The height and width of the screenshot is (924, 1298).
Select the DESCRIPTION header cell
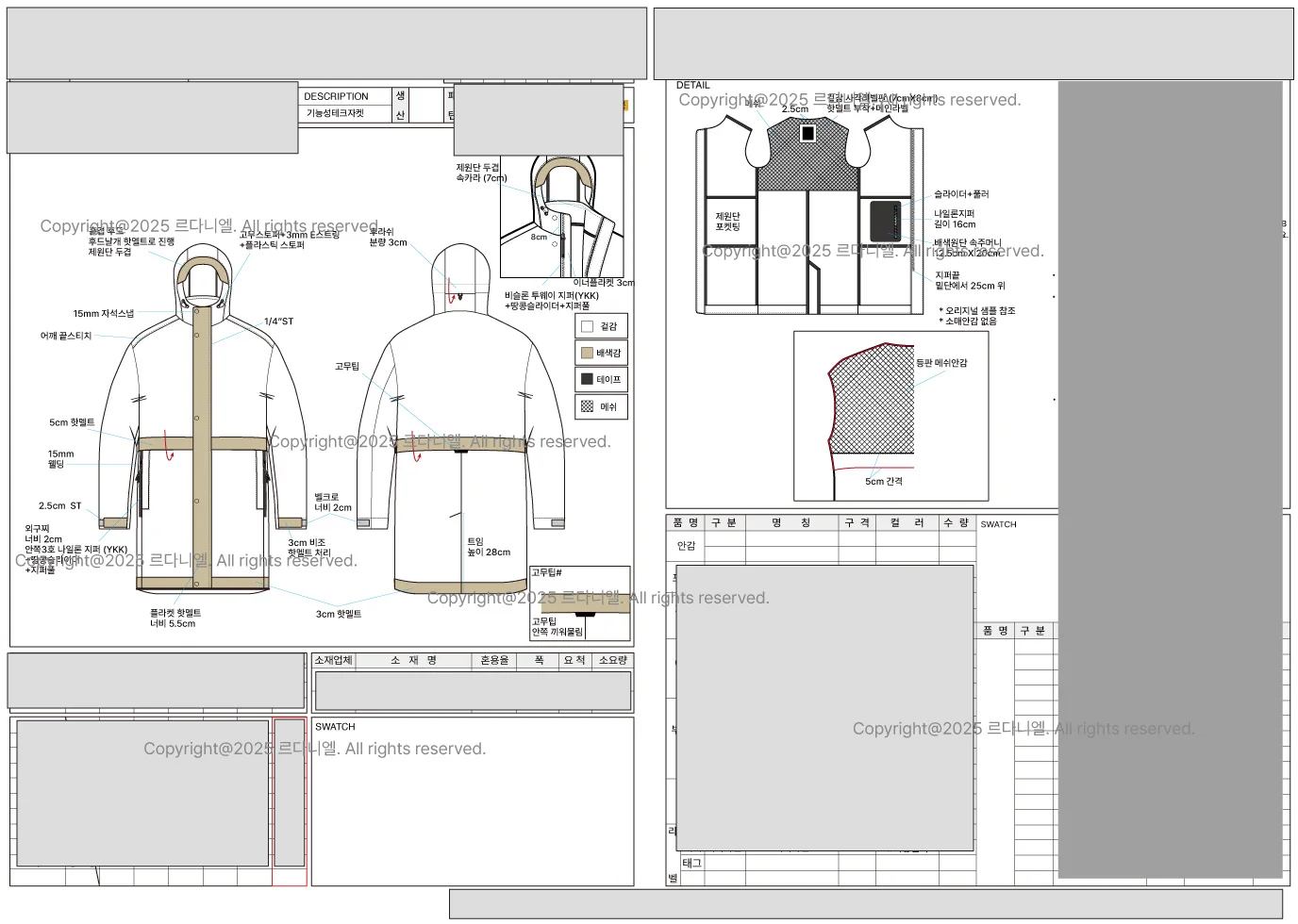(336, 96)
